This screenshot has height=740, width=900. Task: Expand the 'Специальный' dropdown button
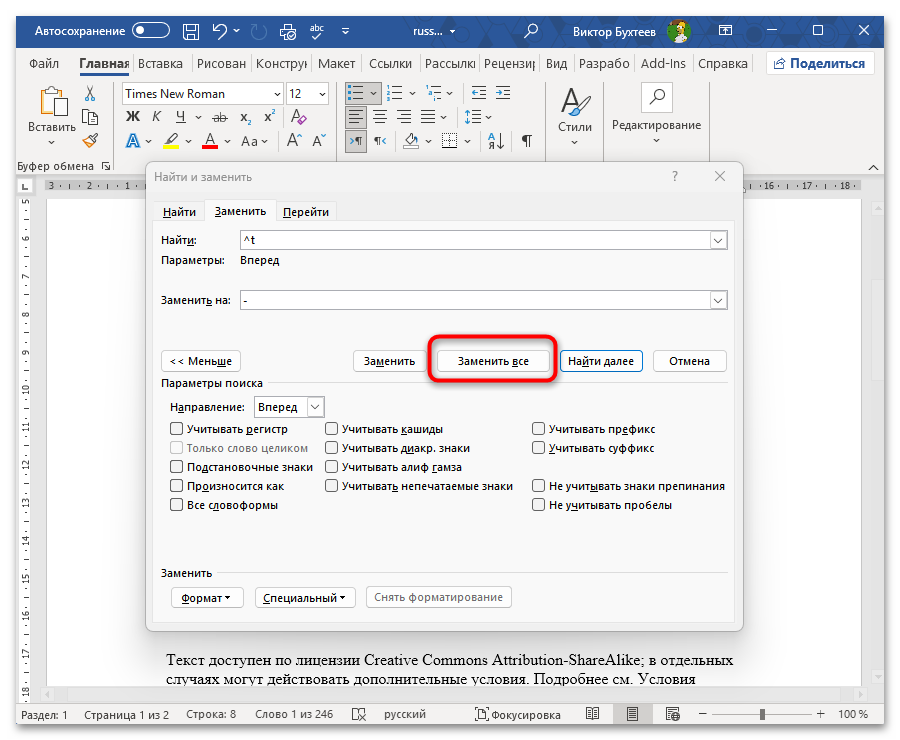pyautogui.click(x=305, y=598)
